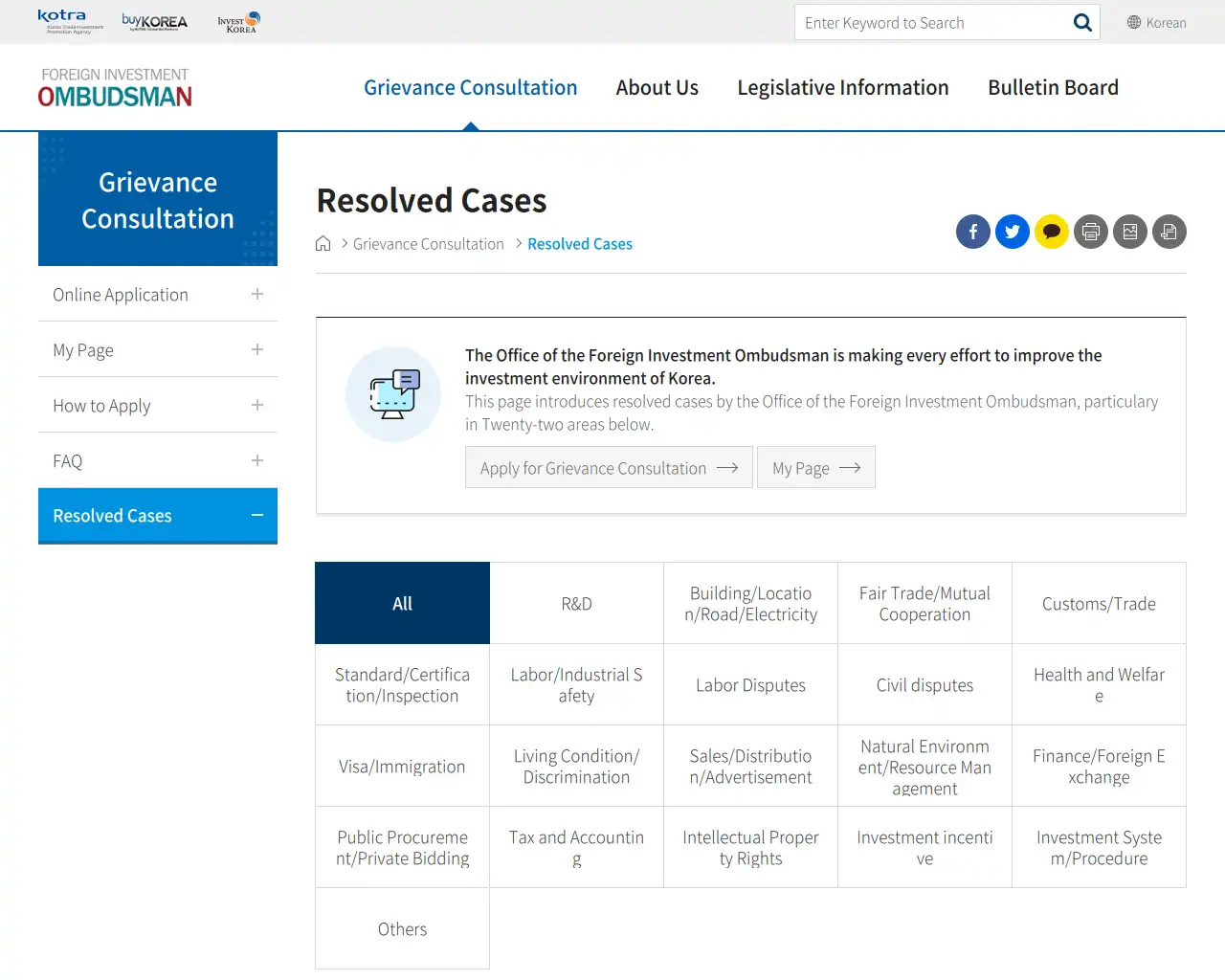
Task: Click the save-as-image icon
Action: pos(1129,232)
